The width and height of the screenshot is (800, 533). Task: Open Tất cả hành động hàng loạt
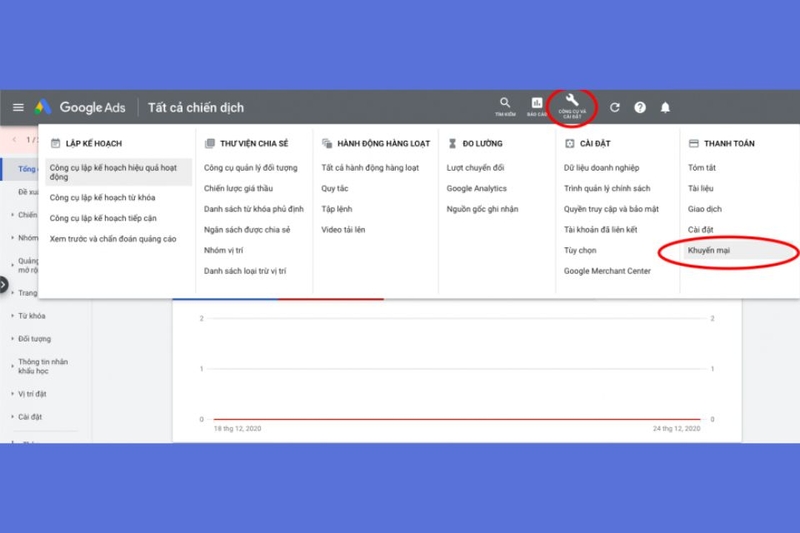click(370, 168)
